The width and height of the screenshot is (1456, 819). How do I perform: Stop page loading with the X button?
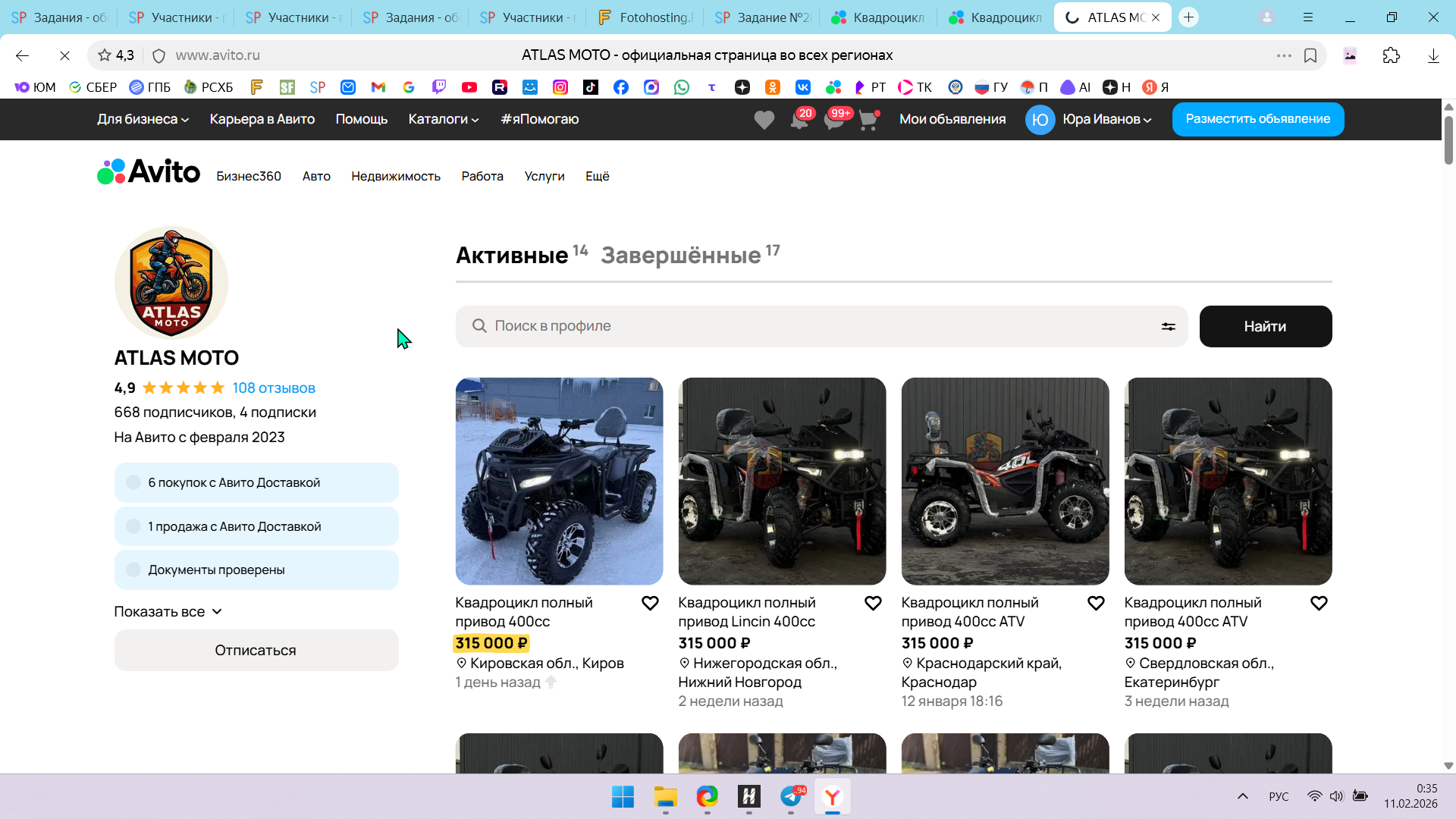pos(64,55)
